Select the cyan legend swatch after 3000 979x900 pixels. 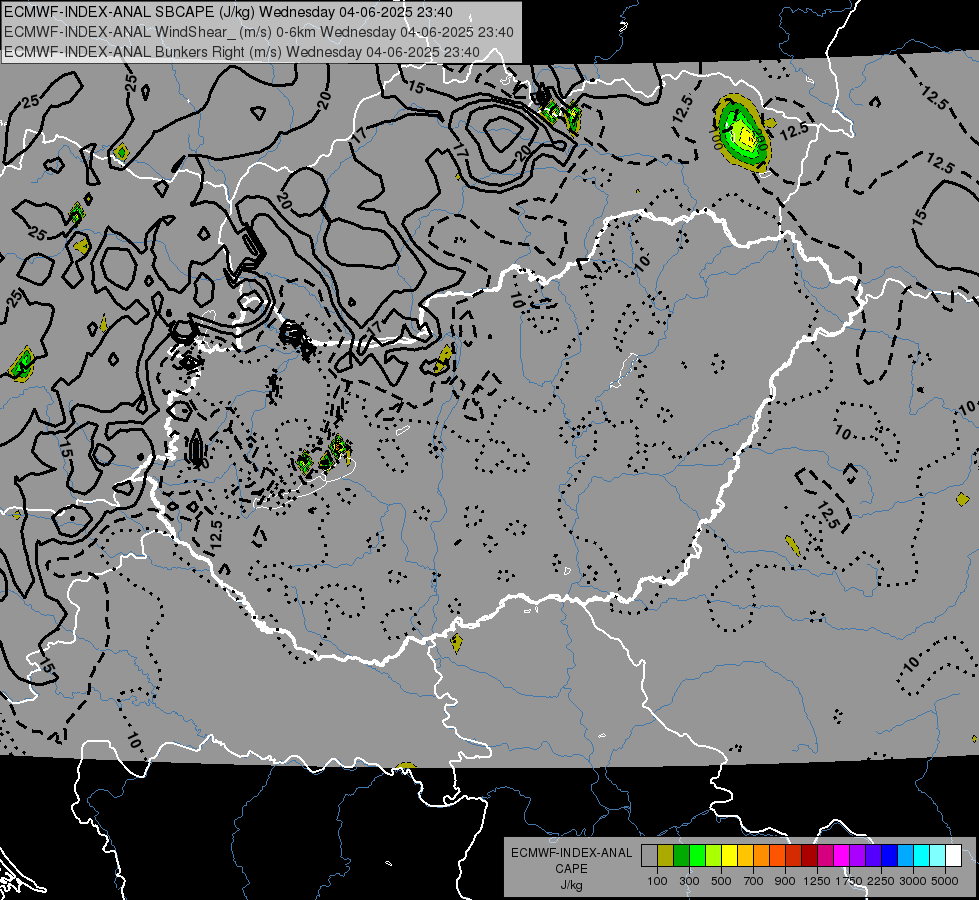922,856
